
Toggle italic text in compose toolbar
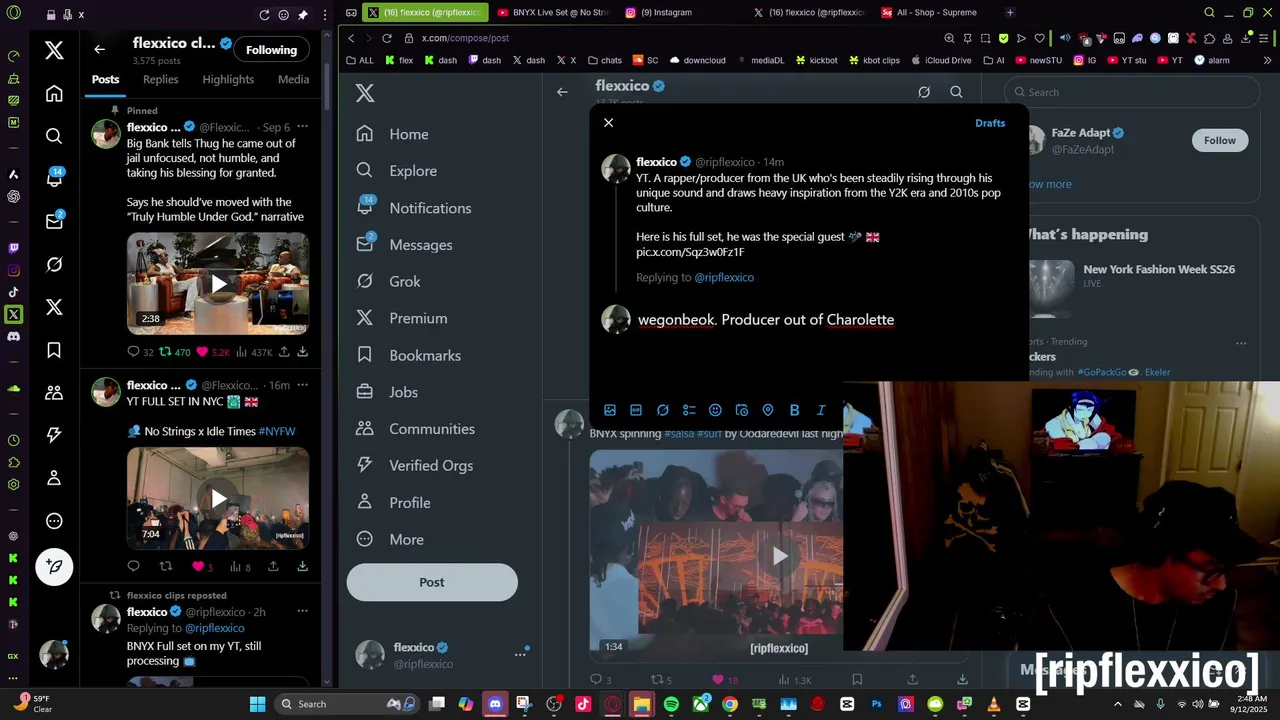(x=821, y=410)
